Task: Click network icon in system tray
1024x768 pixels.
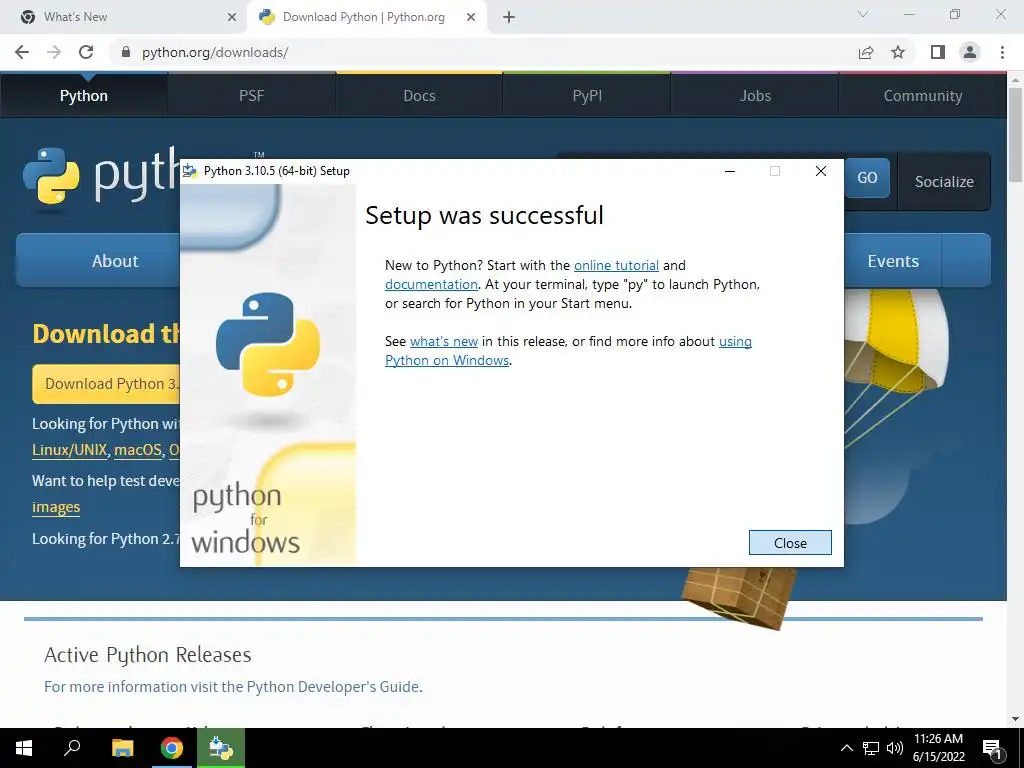Action: (x=871, y=748)
